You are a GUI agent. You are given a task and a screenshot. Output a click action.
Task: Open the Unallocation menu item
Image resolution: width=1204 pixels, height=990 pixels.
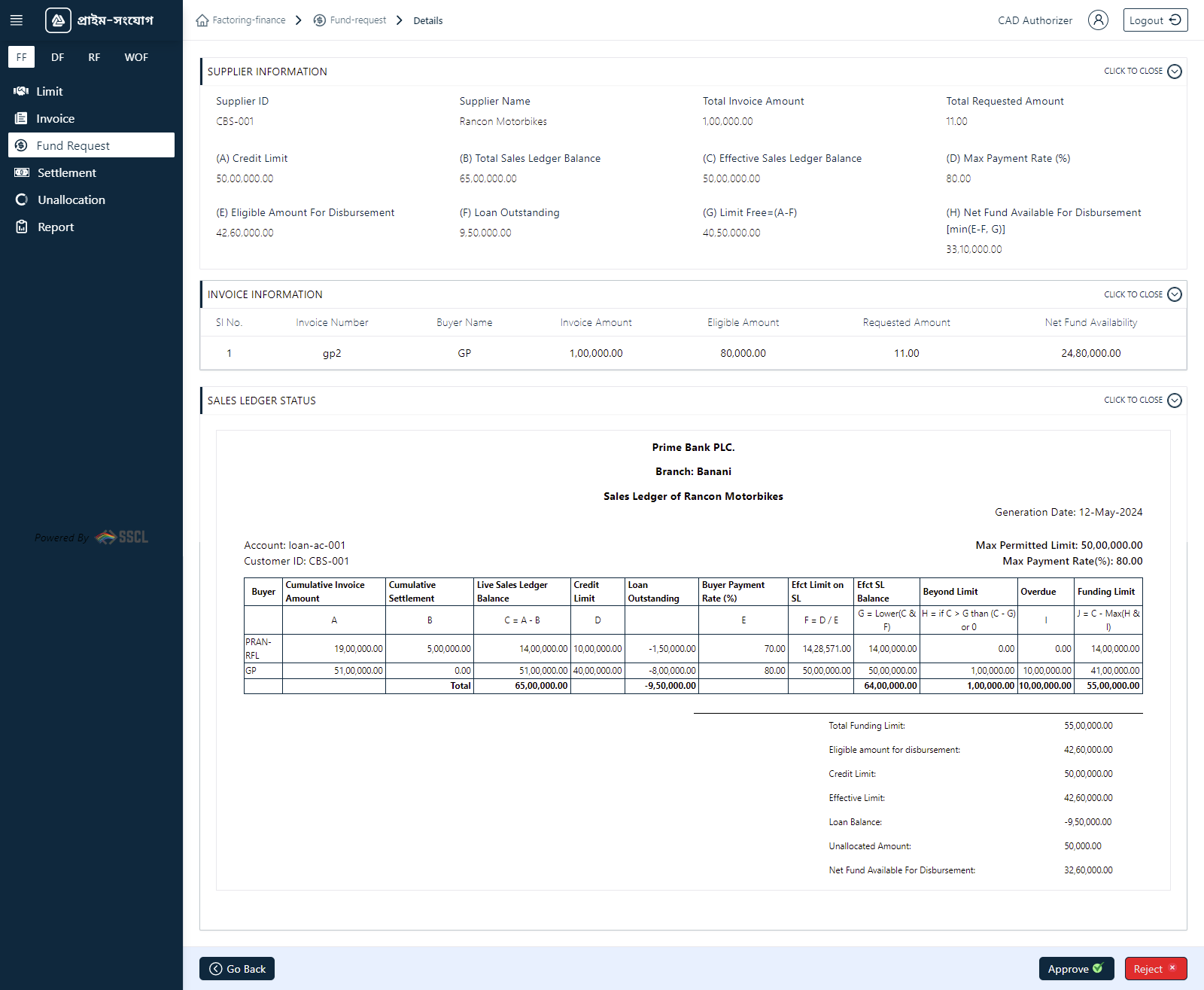point(91,200)
